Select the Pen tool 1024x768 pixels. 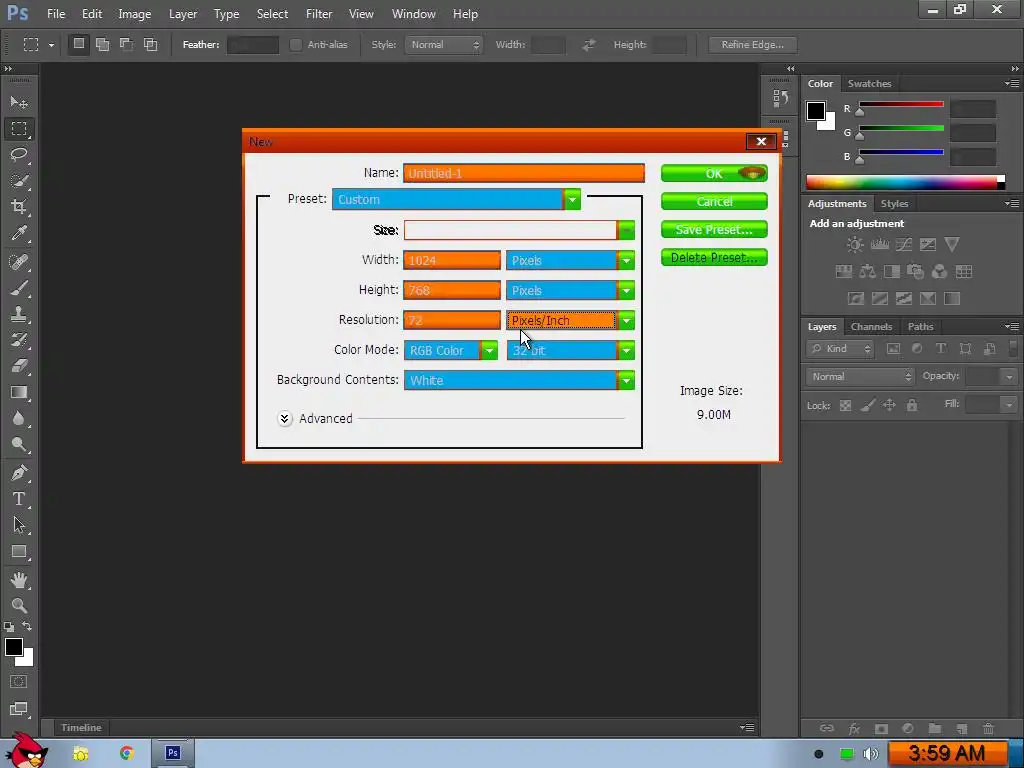tap(18, 473)
